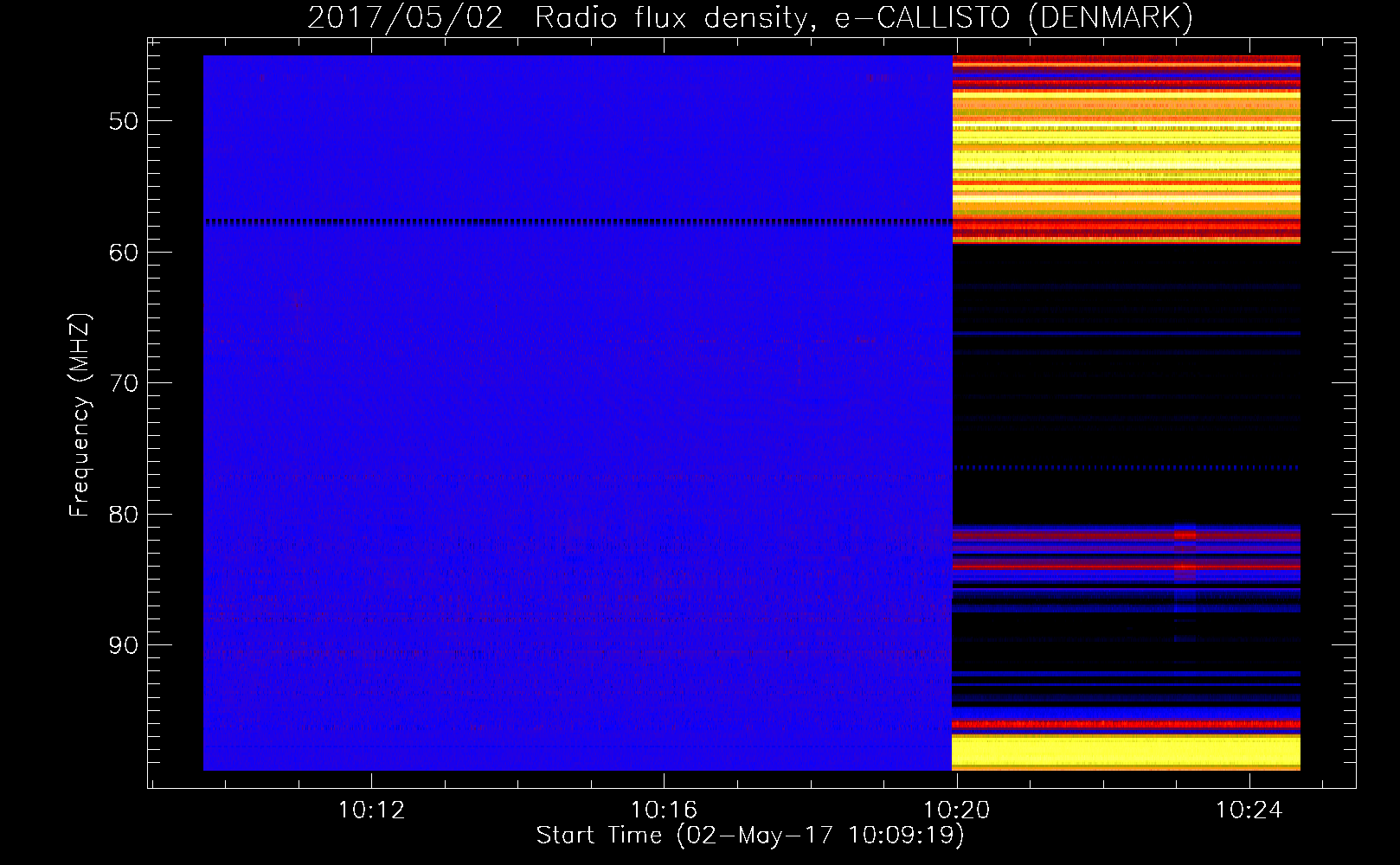Click the 50 frequency tick label
Screen dimensions: 1400x865
[124, 121]
